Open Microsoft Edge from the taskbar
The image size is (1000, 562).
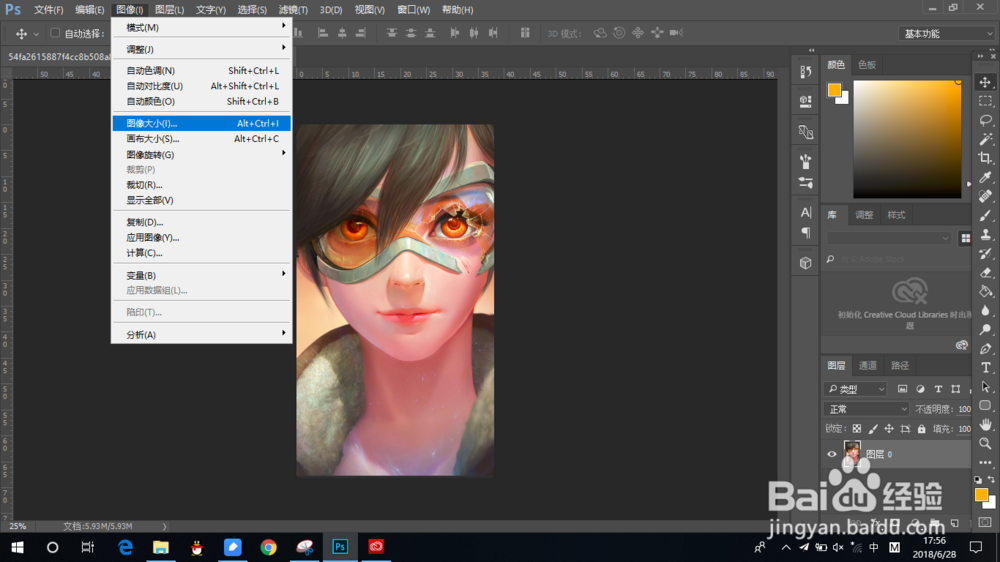pyautogui.click(x=125, y=547)
